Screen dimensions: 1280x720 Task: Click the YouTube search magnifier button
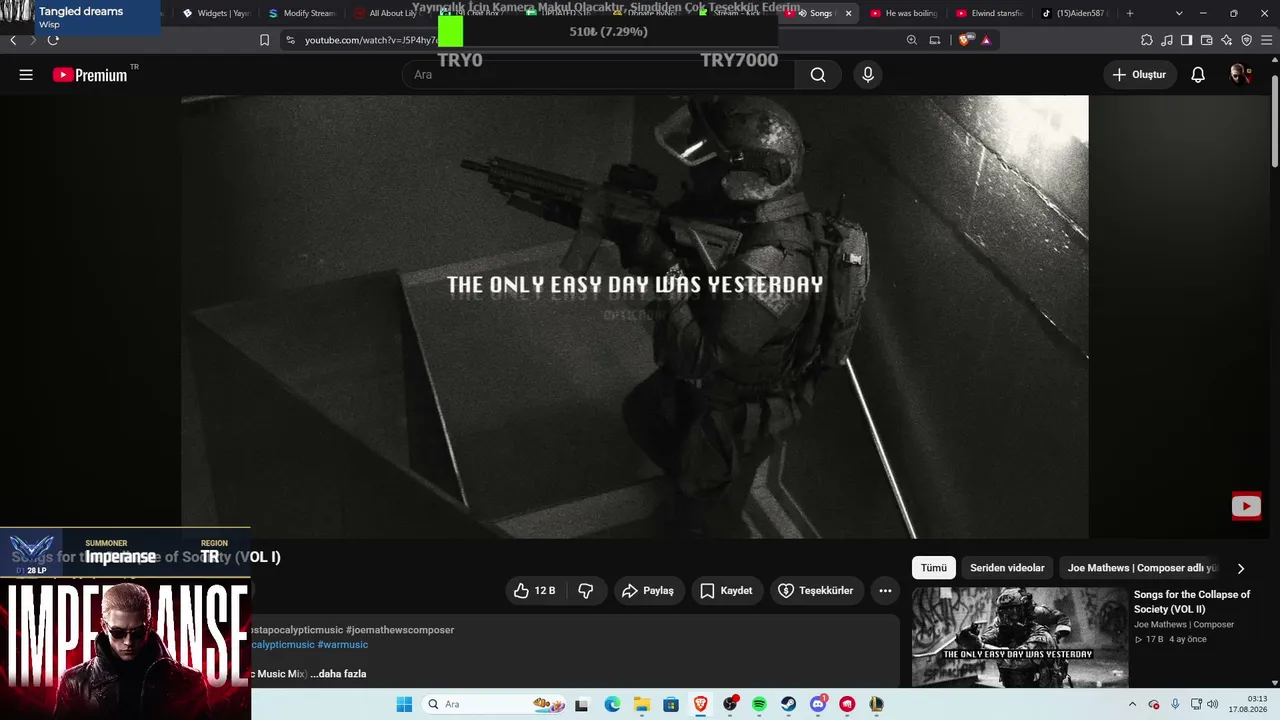[818, 75]
